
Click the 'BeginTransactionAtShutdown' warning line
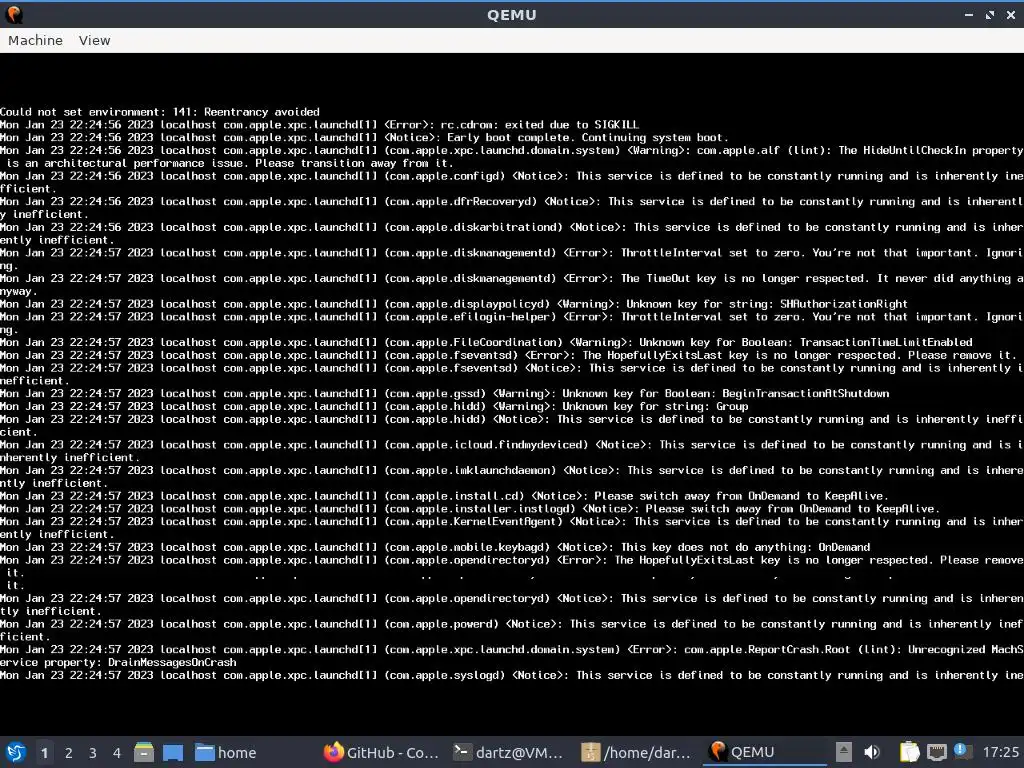pyautogui.click(x=445, y=393)
